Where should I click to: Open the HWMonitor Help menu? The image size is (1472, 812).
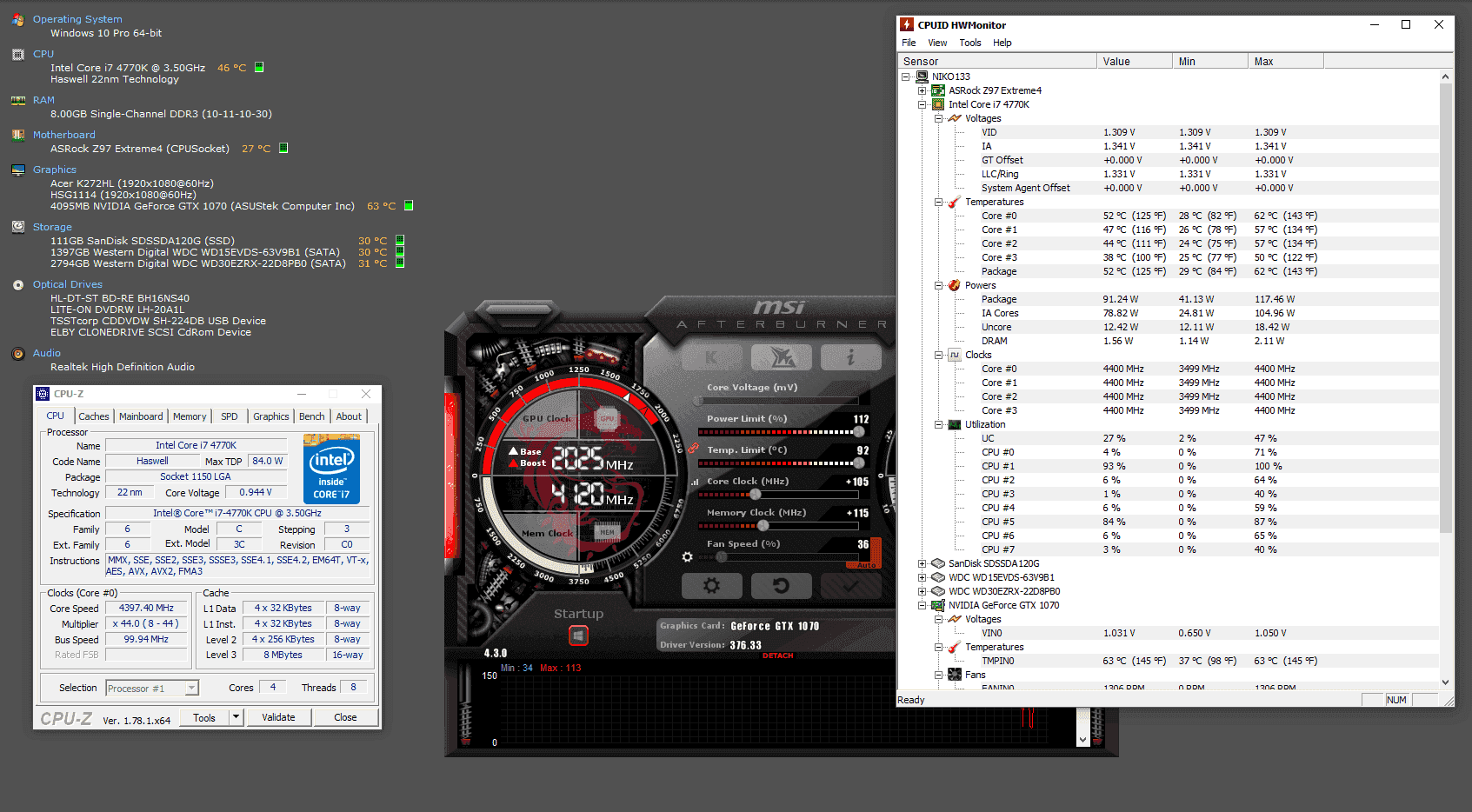(x=1002, y=43)
